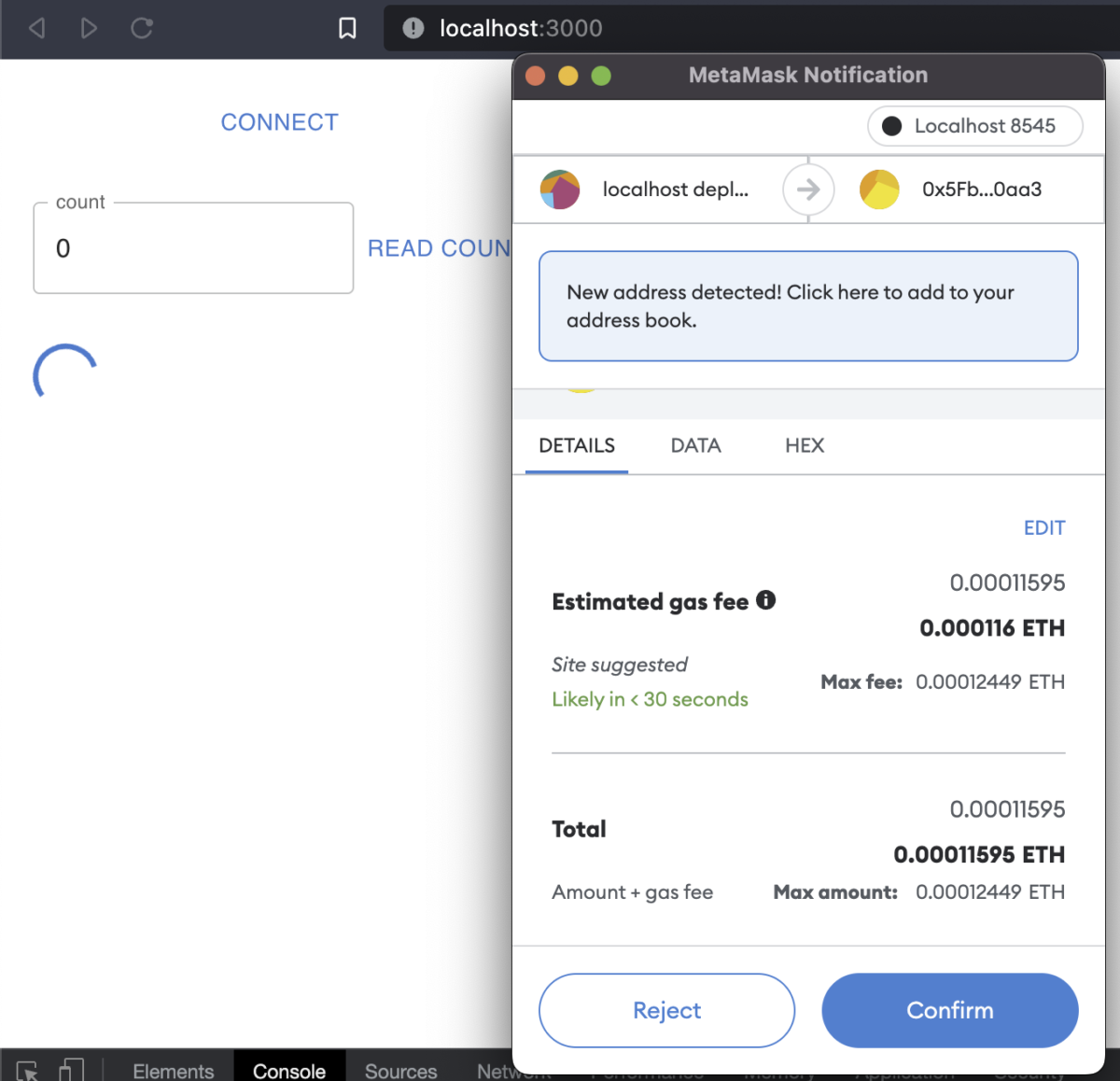
Task: Reject the MetaMask transaction
Action: tap(665, 1010)
